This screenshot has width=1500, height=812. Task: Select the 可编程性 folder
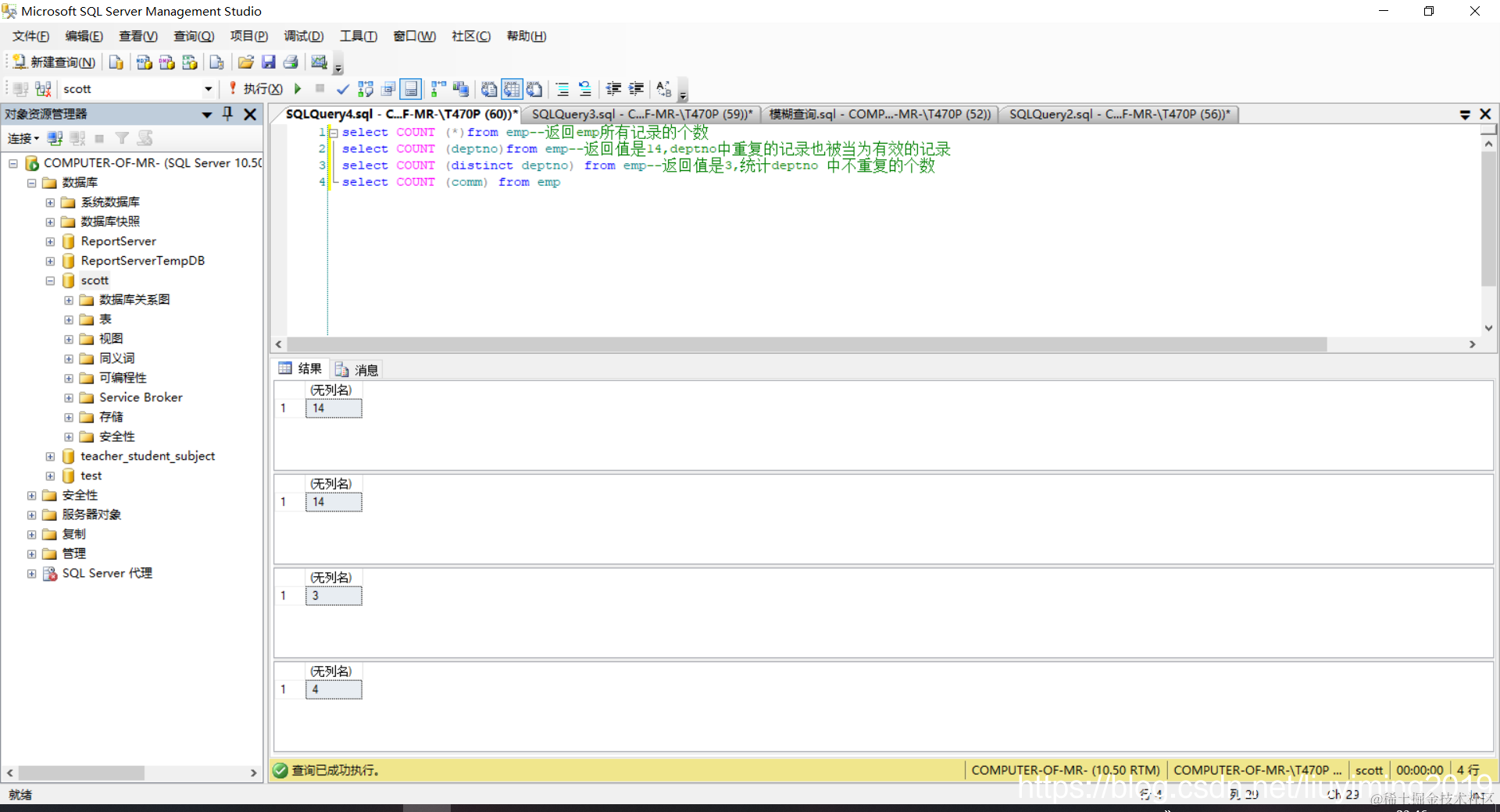pos(123,378)
